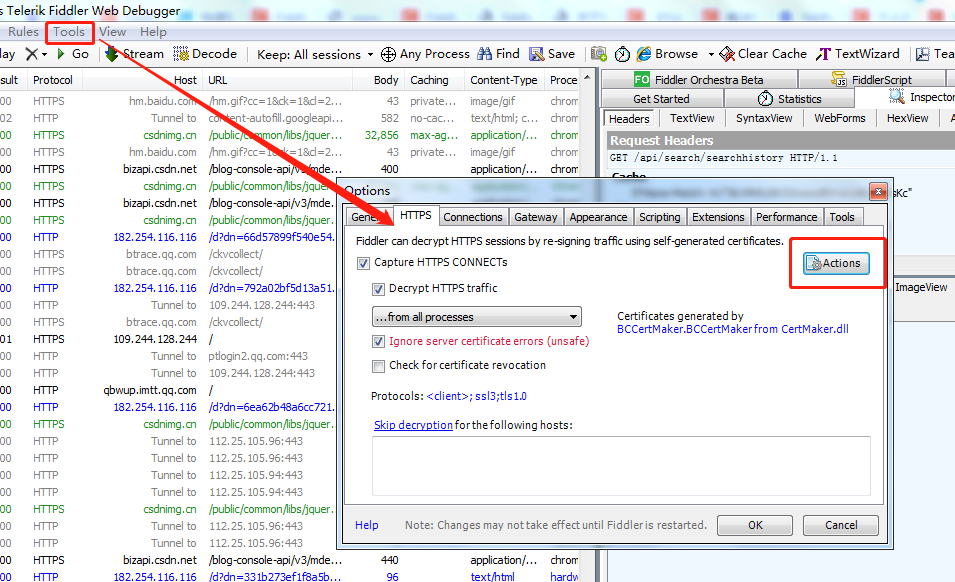Select the Headers inspector tab
Image resolution: width=955 pixels, height=582 pixels.
point(629,119)
